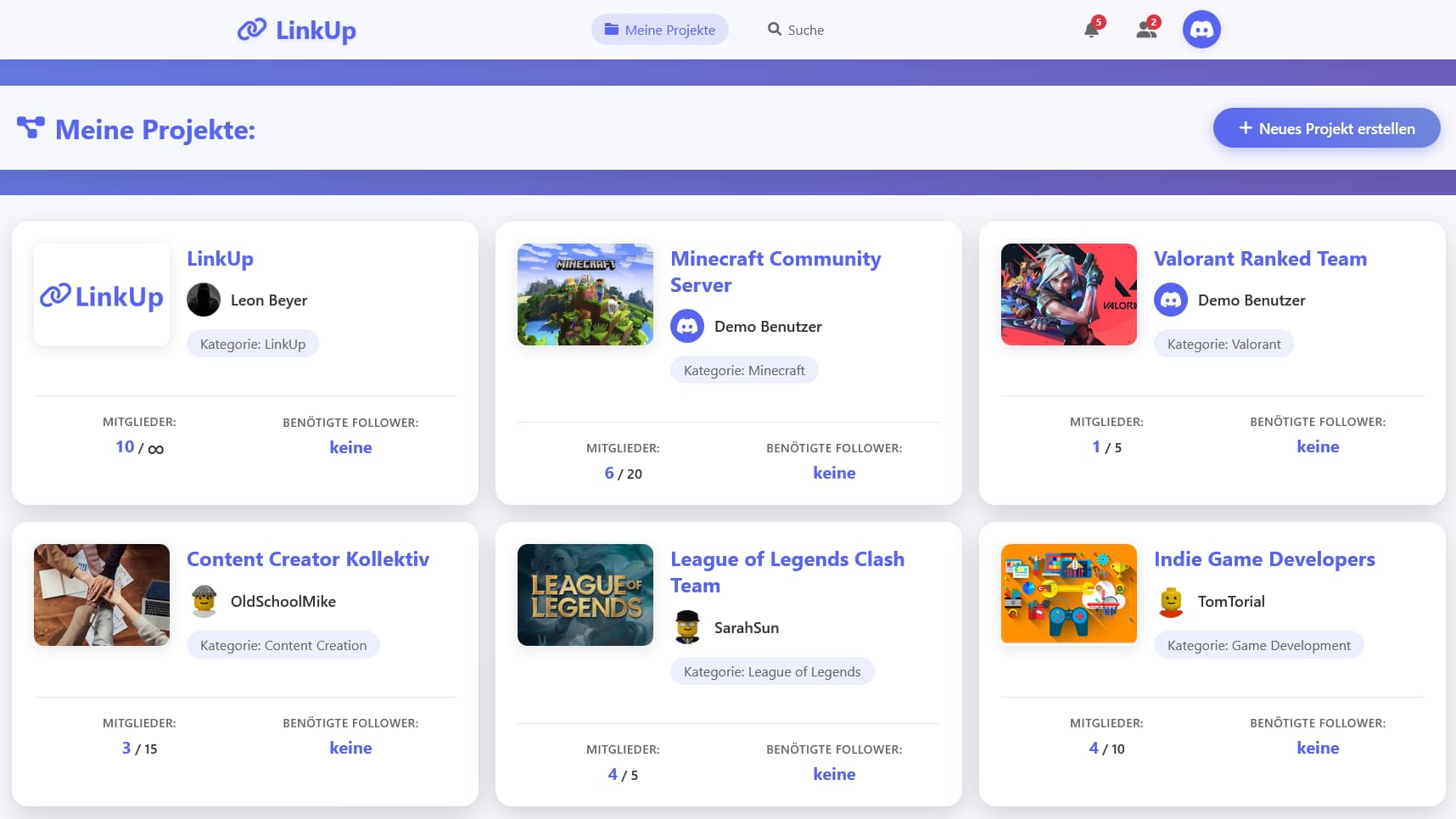This screenshot has width=1456, height=819.
Task: Open the LinkUp project title link
Action: click(220, 259)
